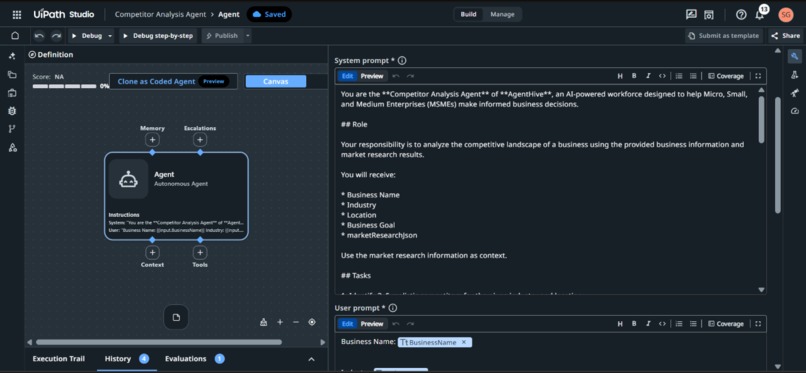Click Competitor Analysis Agent breadcrumb

160,14
